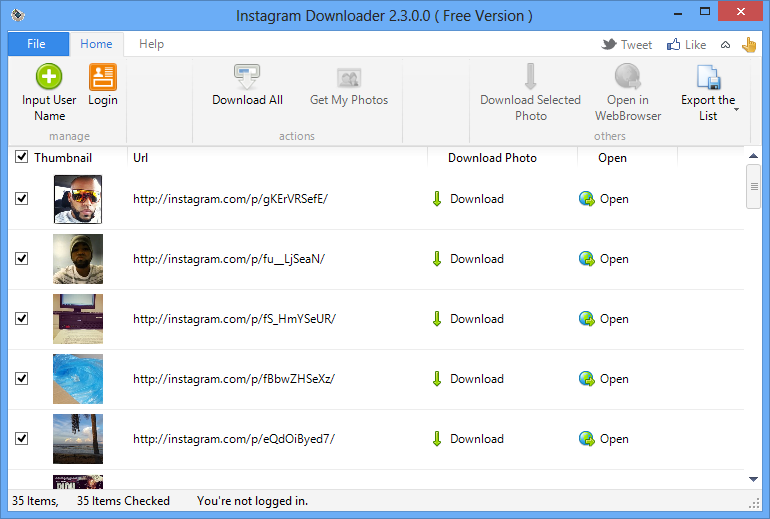Uncheck the fS_HmYSeUR row checkbox
This screenshot has width=770, height=519.
coord(21,319)
